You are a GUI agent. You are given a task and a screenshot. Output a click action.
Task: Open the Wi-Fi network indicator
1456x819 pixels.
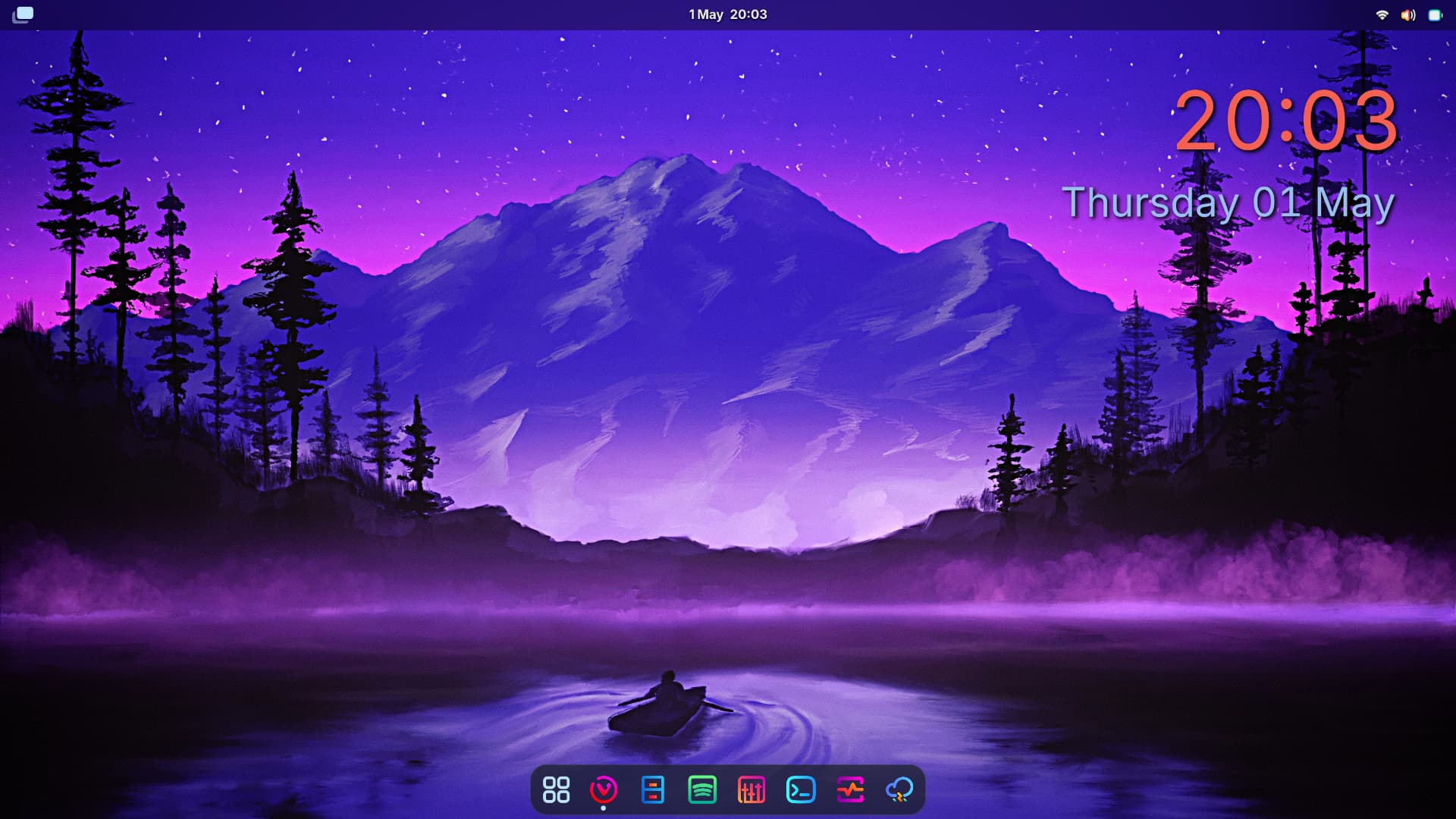(x=1382, y=14)
